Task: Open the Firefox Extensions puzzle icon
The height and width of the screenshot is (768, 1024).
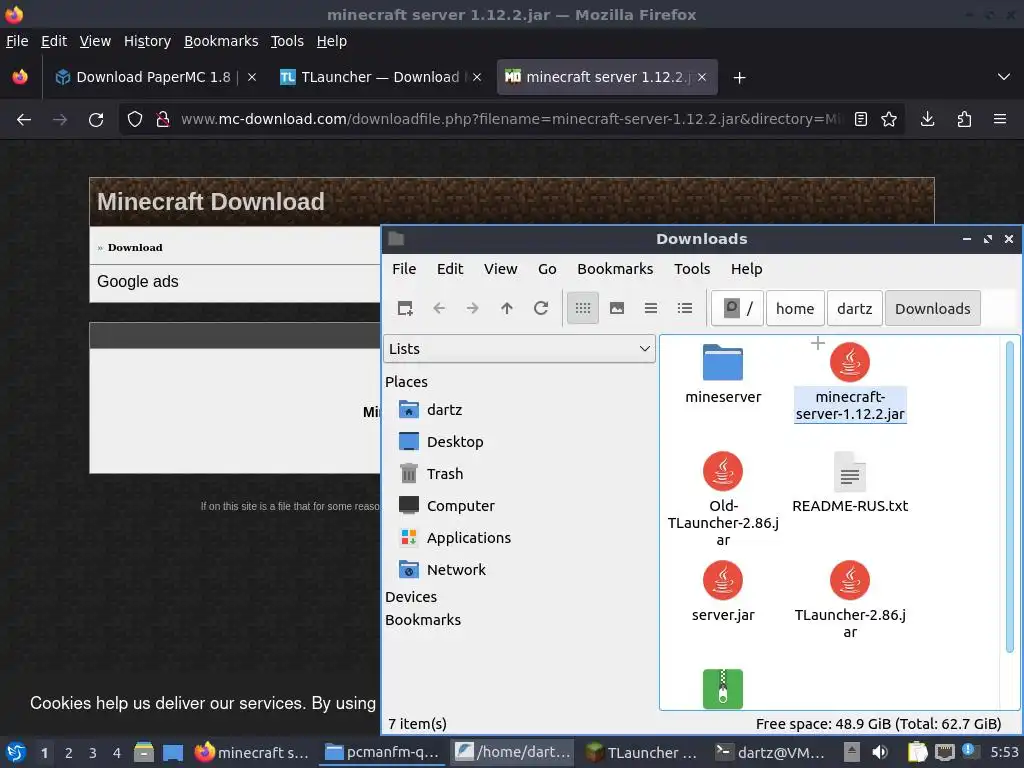Action: pyautogui.click(x=964, y=120)
